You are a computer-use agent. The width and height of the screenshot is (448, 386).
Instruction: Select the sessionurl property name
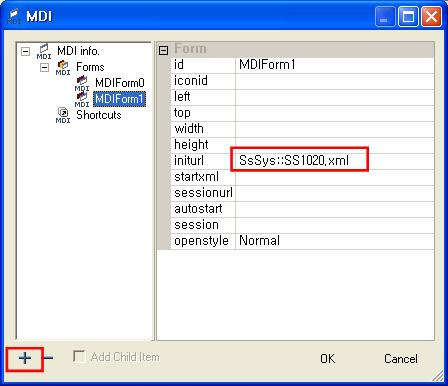203,193
